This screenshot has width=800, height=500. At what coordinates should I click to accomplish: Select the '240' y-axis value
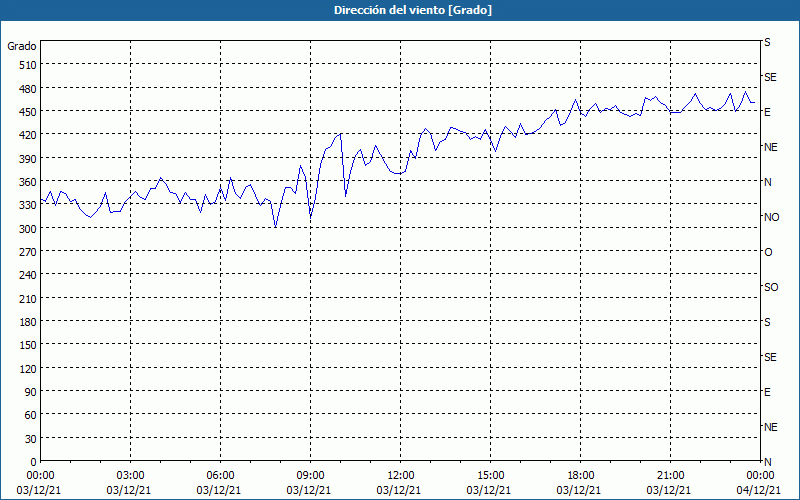[28, 276]
